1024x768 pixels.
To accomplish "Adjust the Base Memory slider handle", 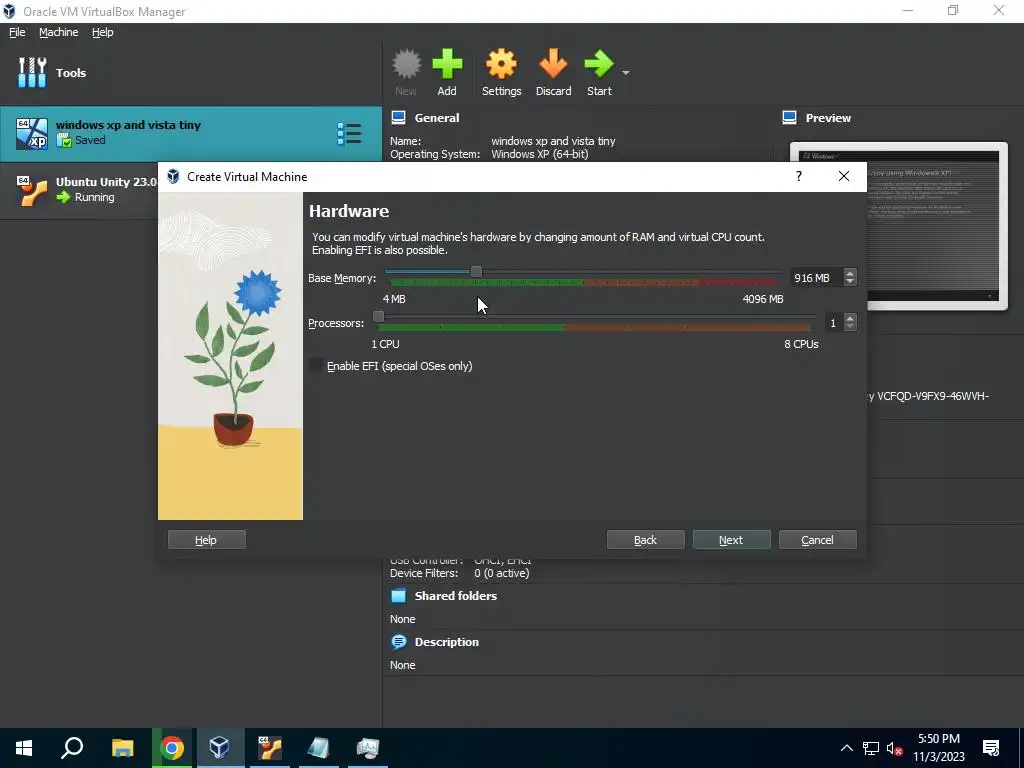I will [x=476, y=271].
